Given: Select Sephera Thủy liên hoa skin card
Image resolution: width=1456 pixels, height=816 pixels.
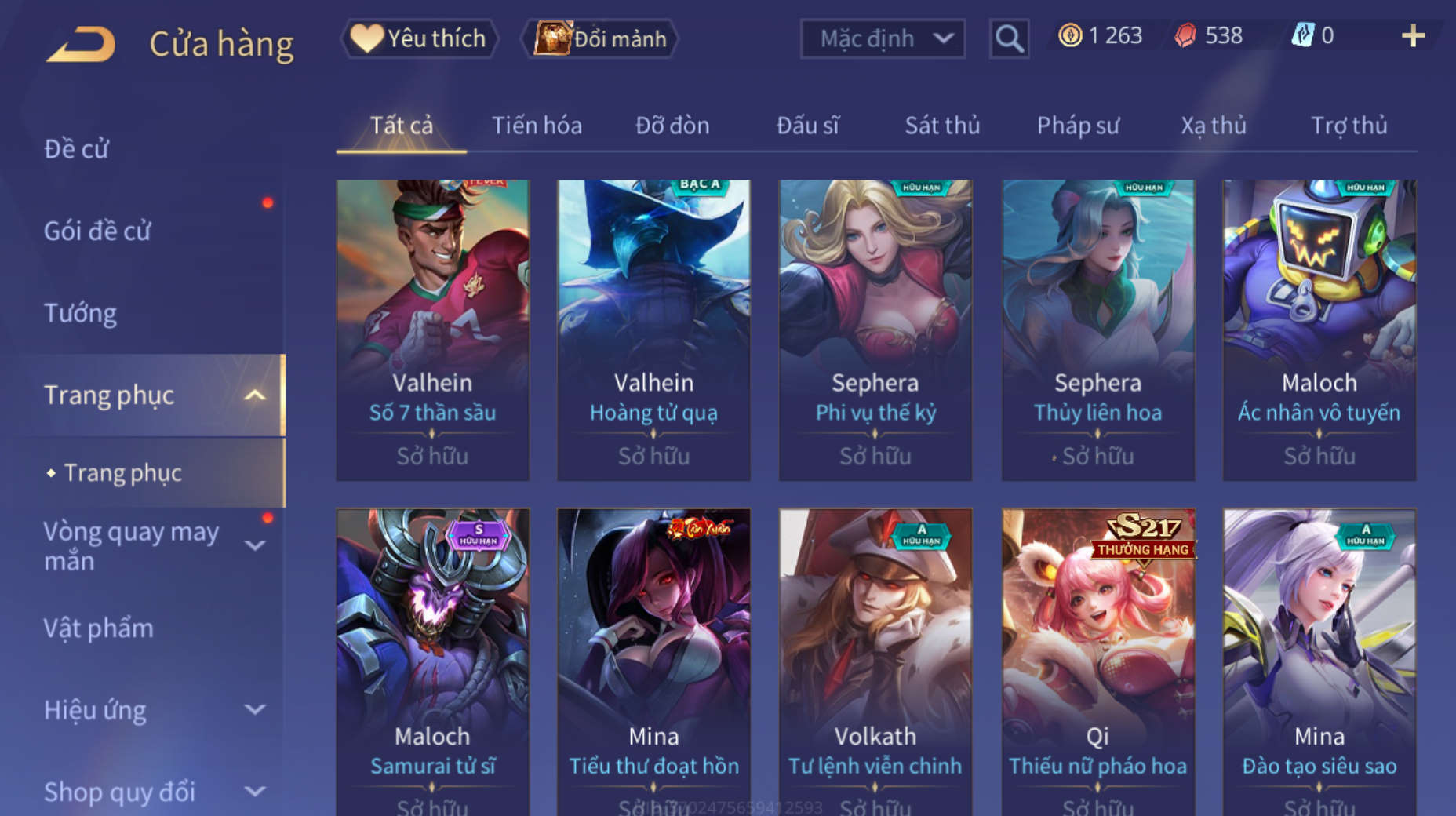Looking at the screenshot, I should tap(1097, 330).
